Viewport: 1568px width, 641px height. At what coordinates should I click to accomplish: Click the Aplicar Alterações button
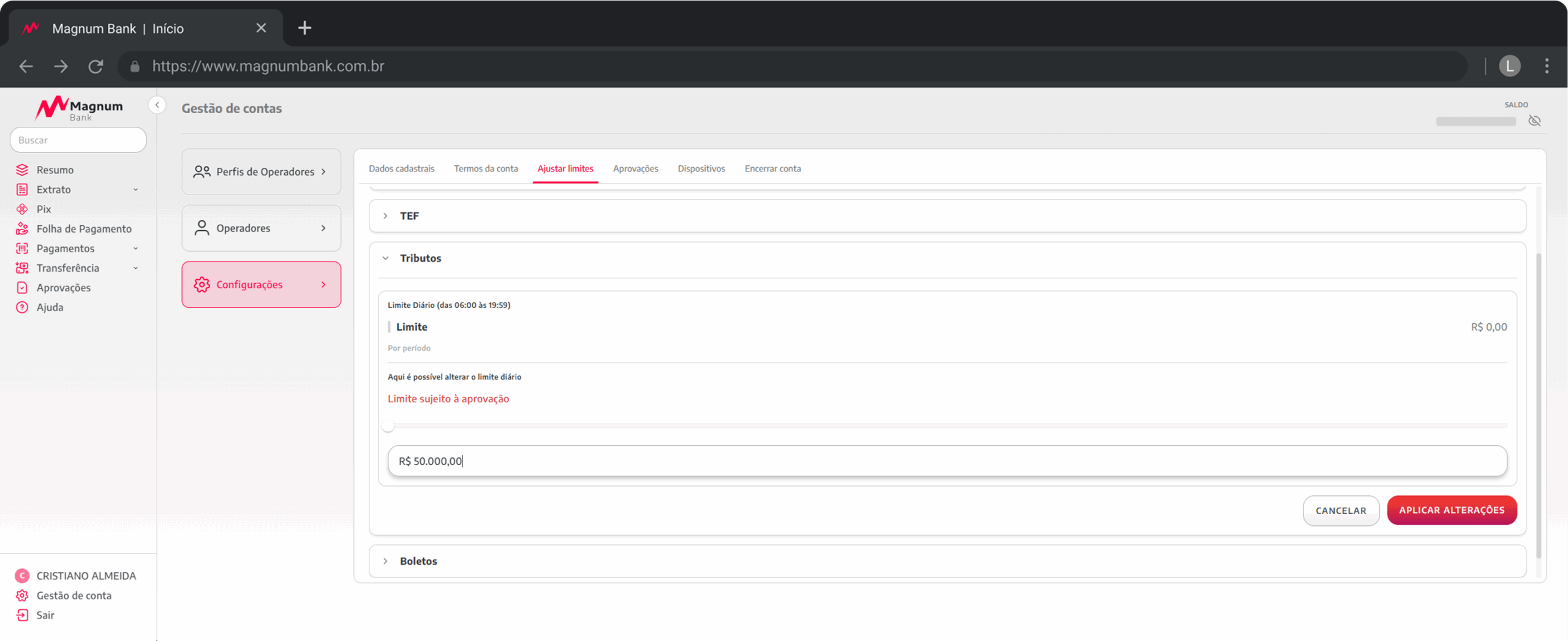[x=1451, y=510]
